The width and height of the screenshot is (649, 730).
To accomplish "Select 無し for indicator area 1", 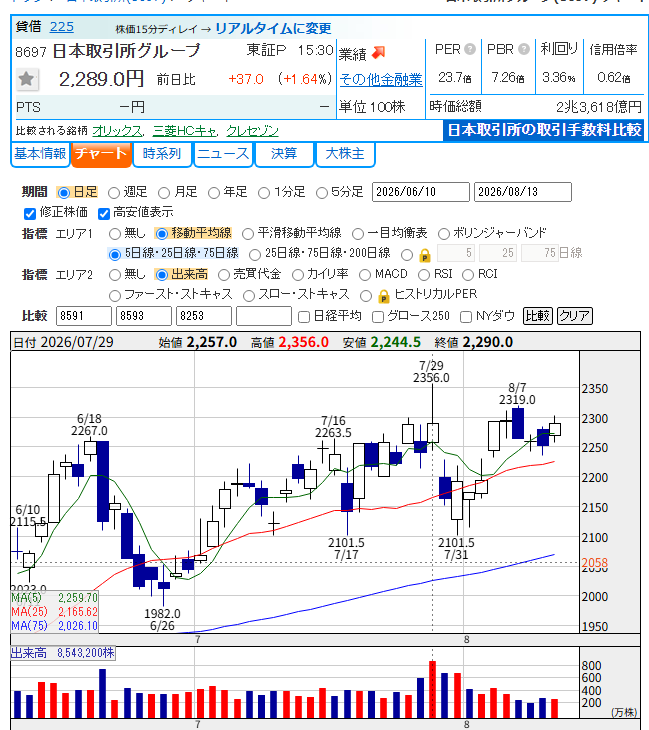I will 115,234.
